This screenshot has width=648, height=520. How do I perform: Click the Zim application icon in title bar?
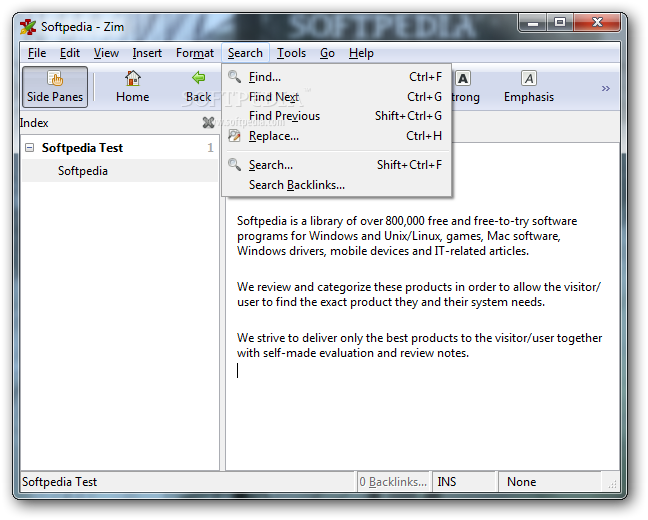(x=28, y=27)
